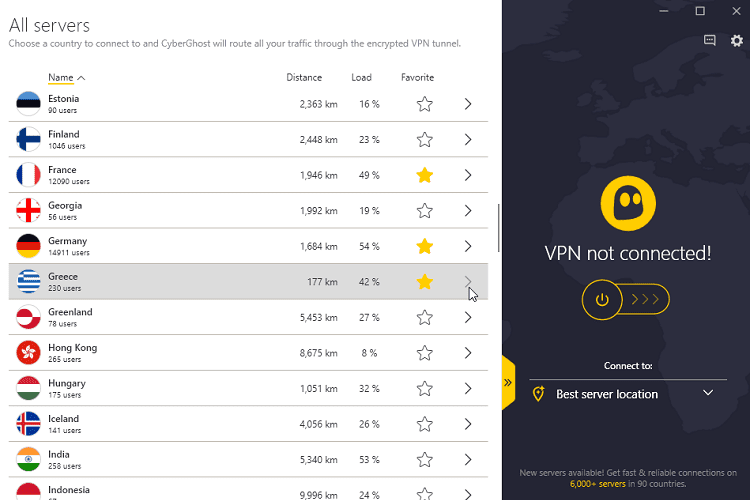
Task: Unfavorite the Germany server
Action: (x=425, y=246)
